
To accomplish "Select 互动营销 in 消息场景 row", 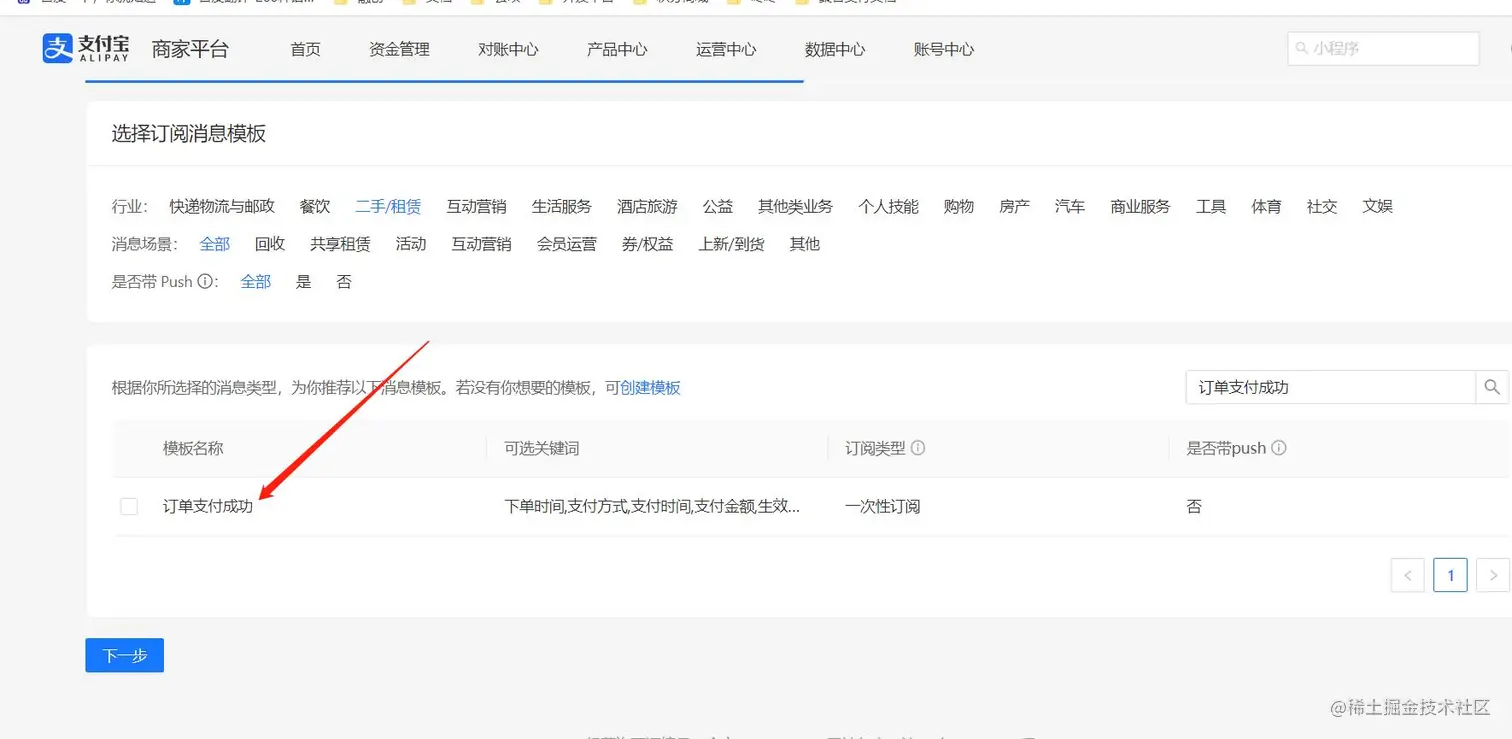I will tap(481, 244).
